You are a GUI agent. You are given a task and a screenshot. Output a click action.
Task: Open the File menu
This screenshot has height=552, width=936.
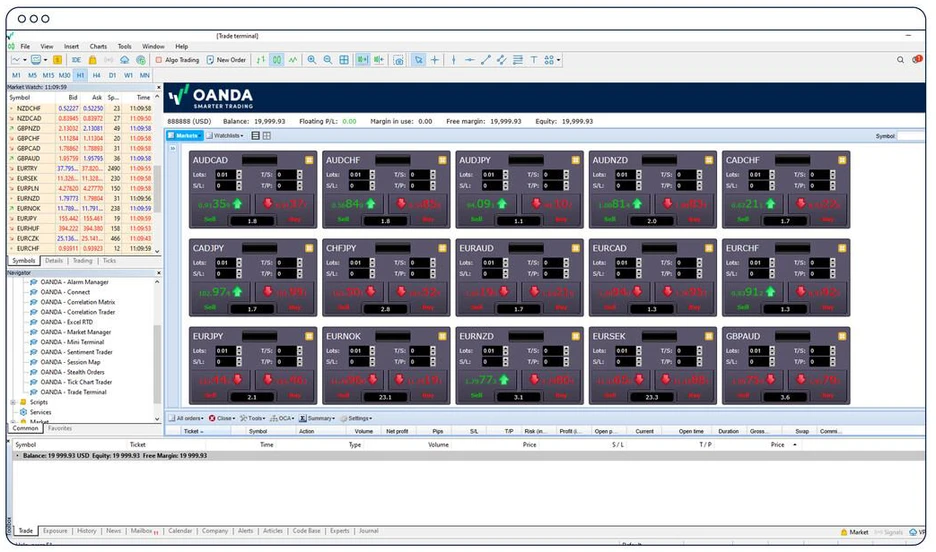pos(25,47)
